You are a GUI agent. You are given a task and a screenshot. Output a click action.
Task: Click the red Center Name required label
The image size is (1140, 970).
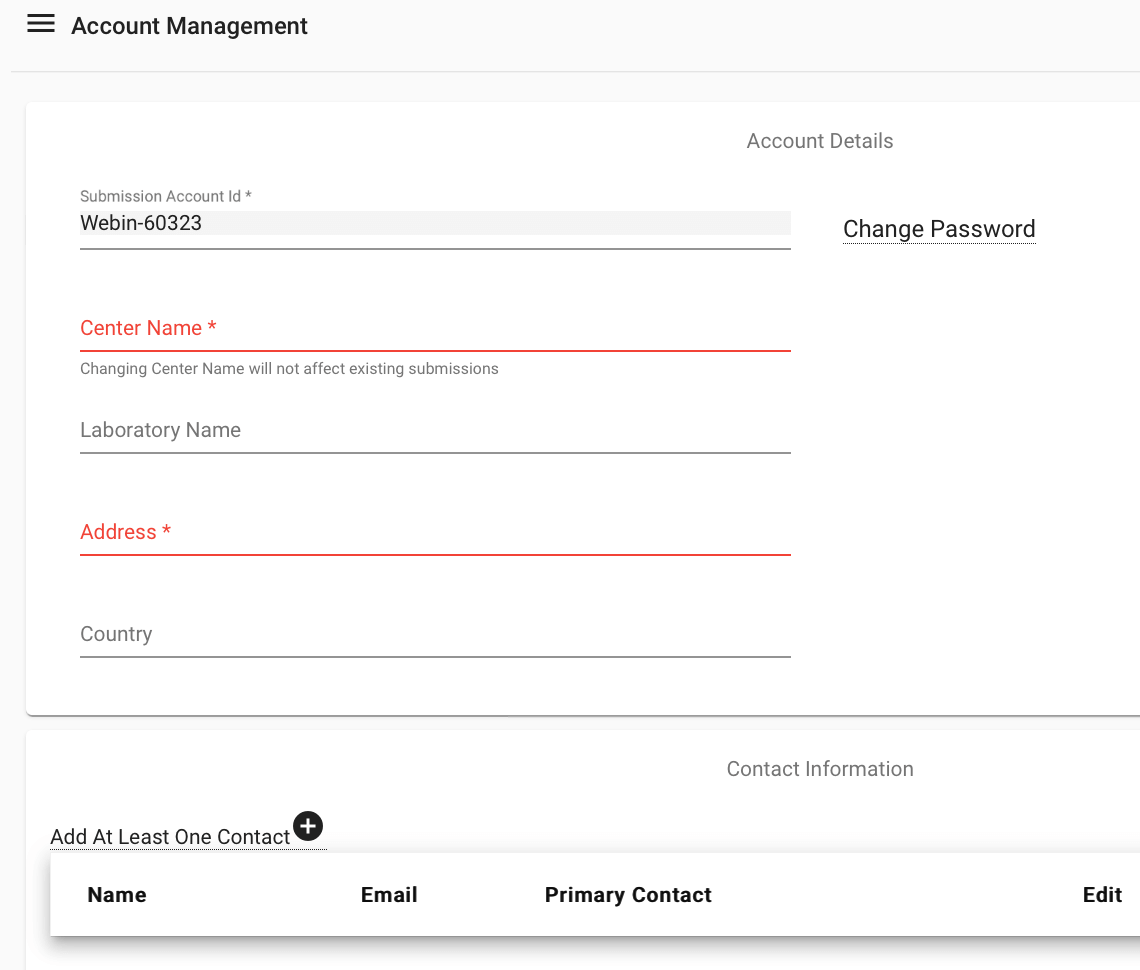coord(148,328)
